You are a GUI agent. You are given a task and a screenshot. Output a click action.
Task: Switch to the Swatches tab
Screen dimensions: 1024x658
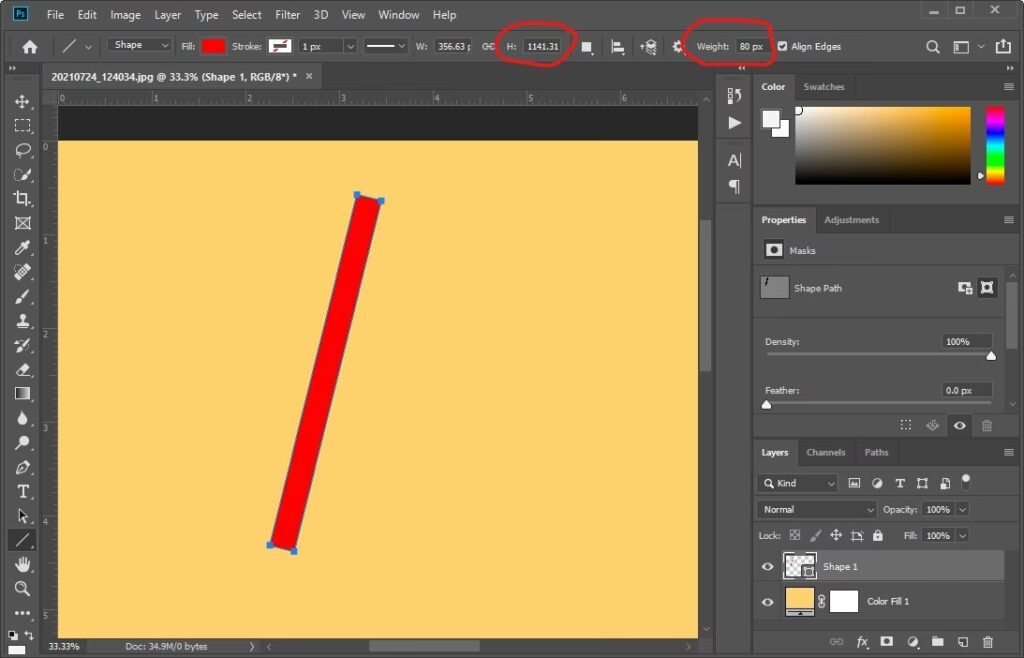click(x=824, y=87)
